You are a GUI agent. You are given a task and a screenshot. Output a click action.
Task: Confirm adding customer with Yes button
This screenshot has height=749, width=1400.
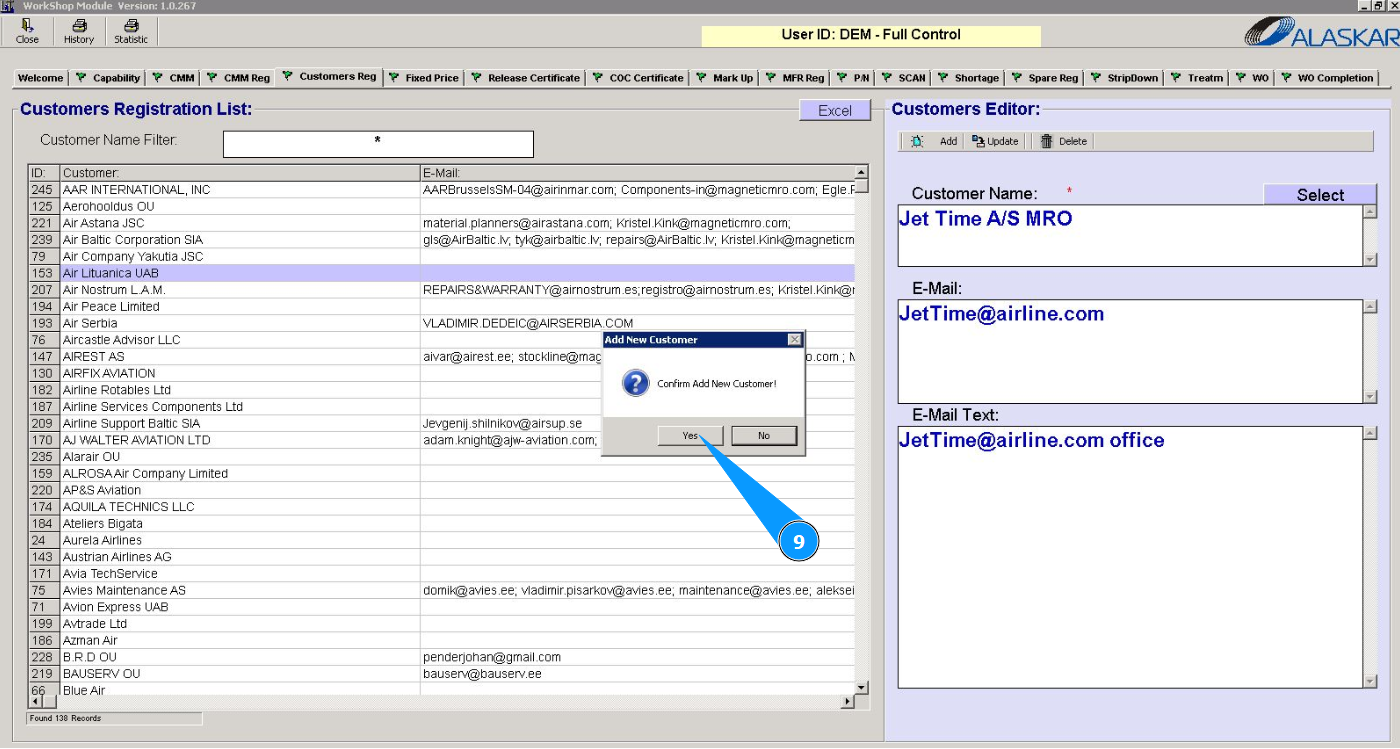click(x=691, y=436)
